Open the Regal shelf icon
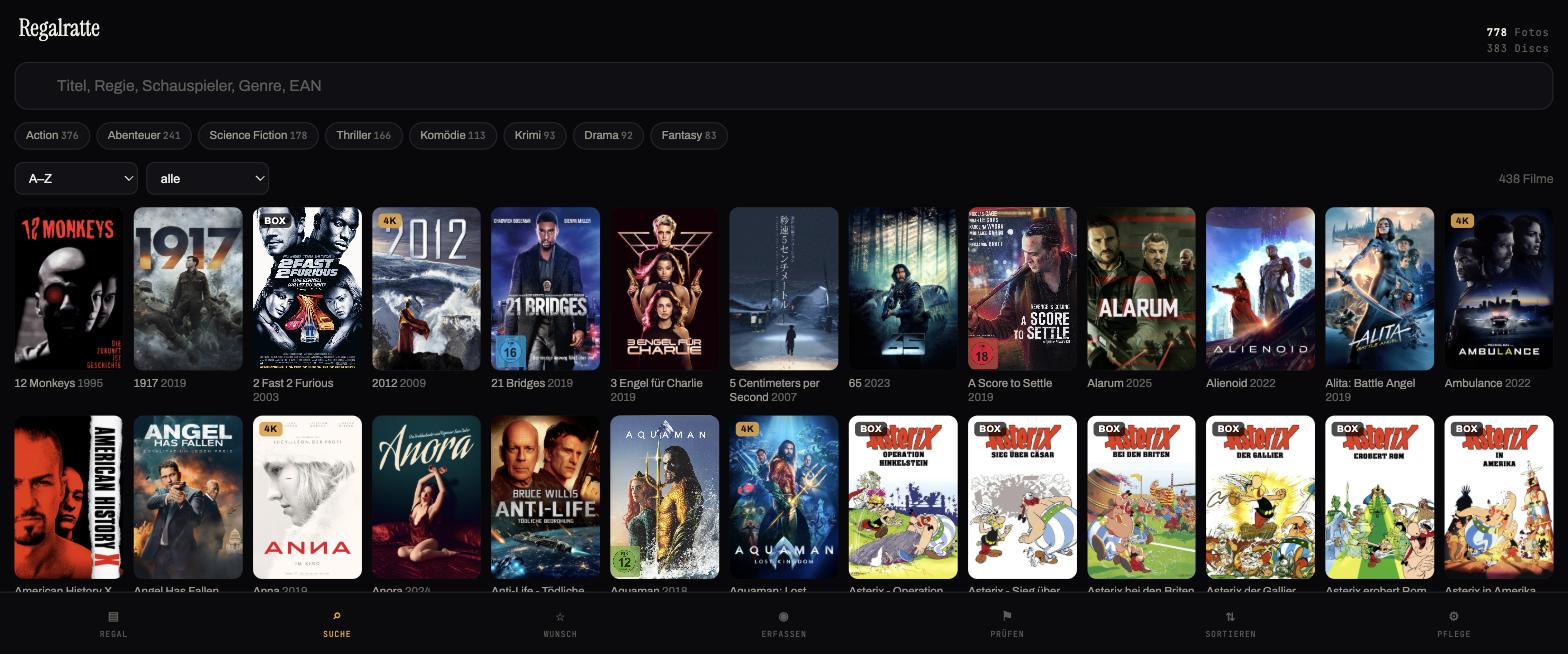Image resolution: width=1568 pixels, height=654 pixels. [113, 617]
